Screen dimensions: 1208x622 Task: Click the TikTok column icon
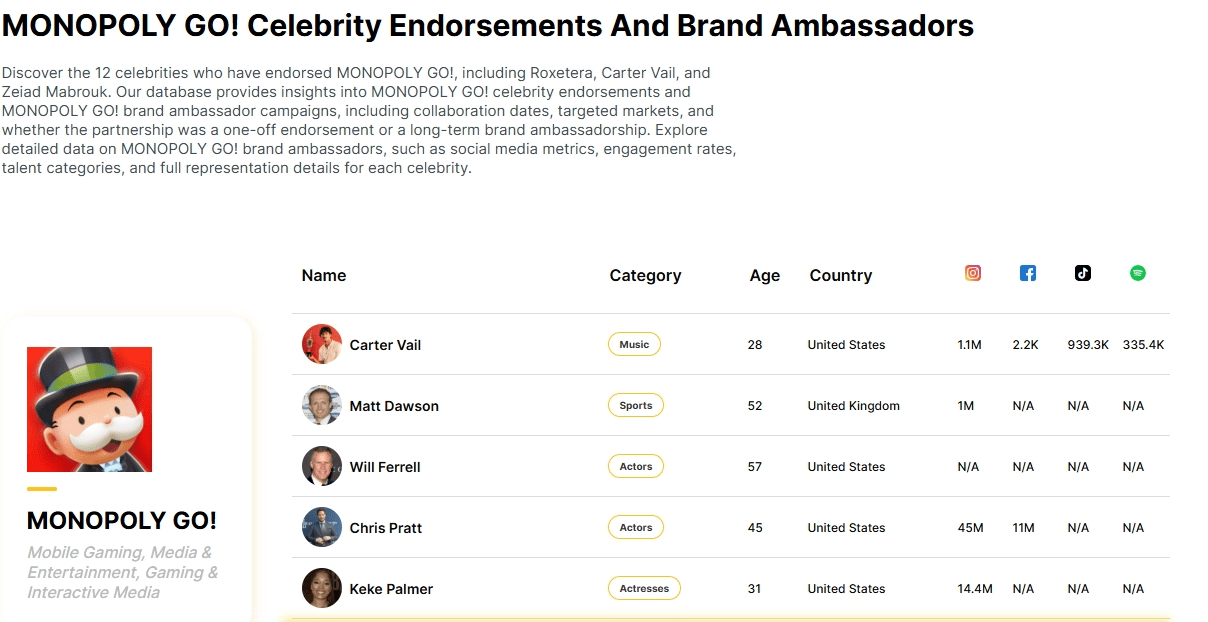pos(1083,273)
